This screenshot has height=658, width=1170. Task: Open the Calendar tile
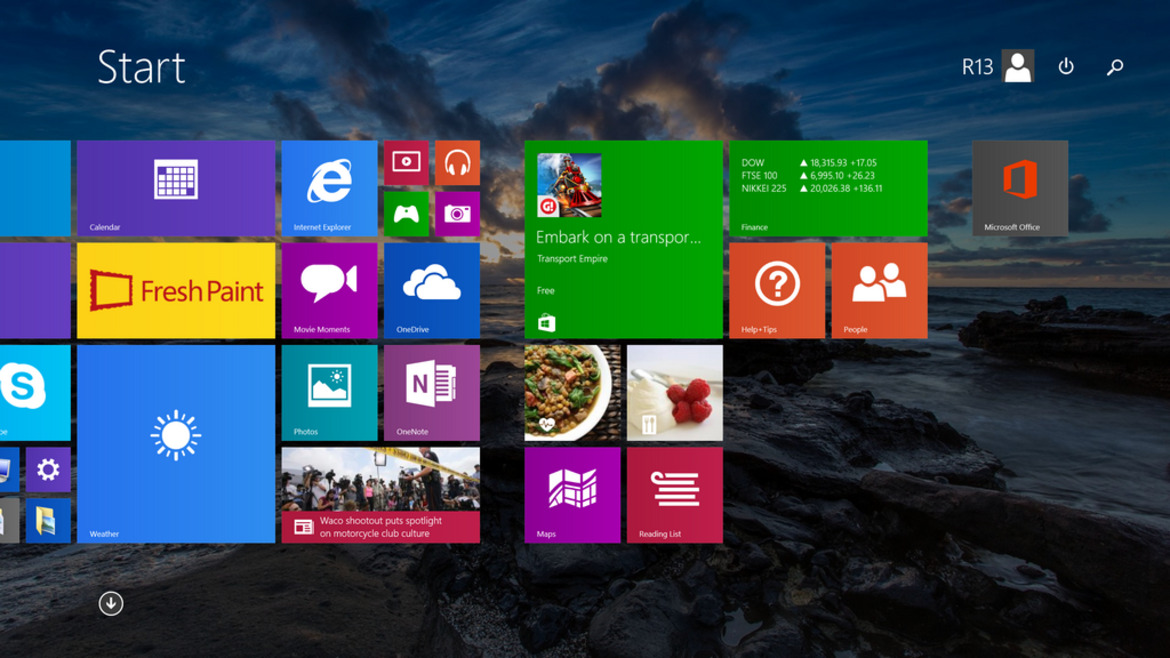pyautogui.click(x=176, y=188)
